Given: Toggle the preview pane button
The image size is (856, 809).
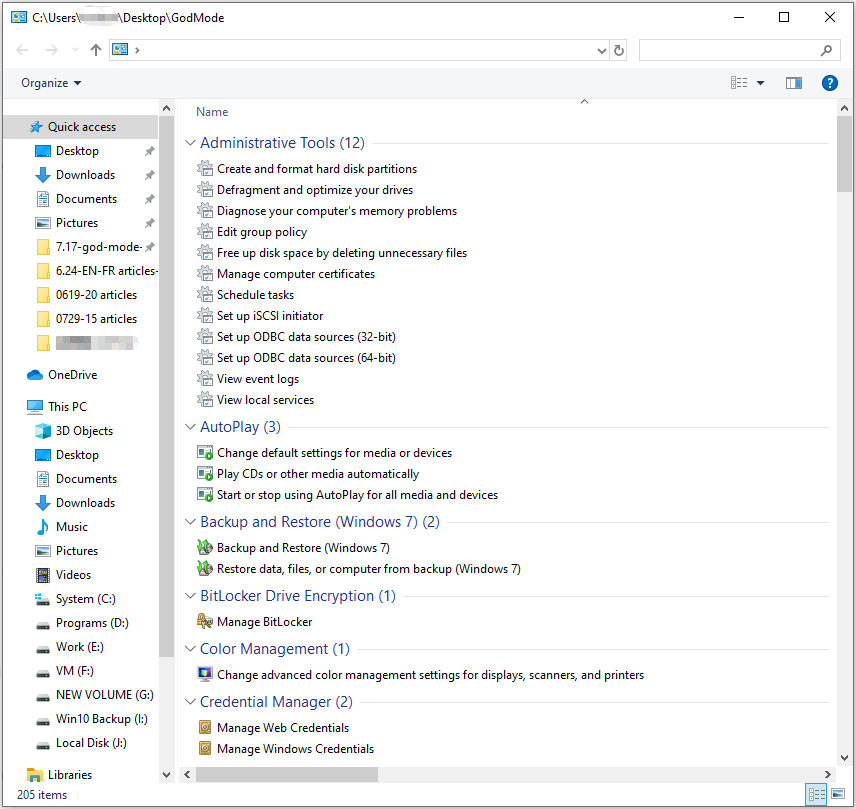Looking at the screenshot, I should 794,83.
